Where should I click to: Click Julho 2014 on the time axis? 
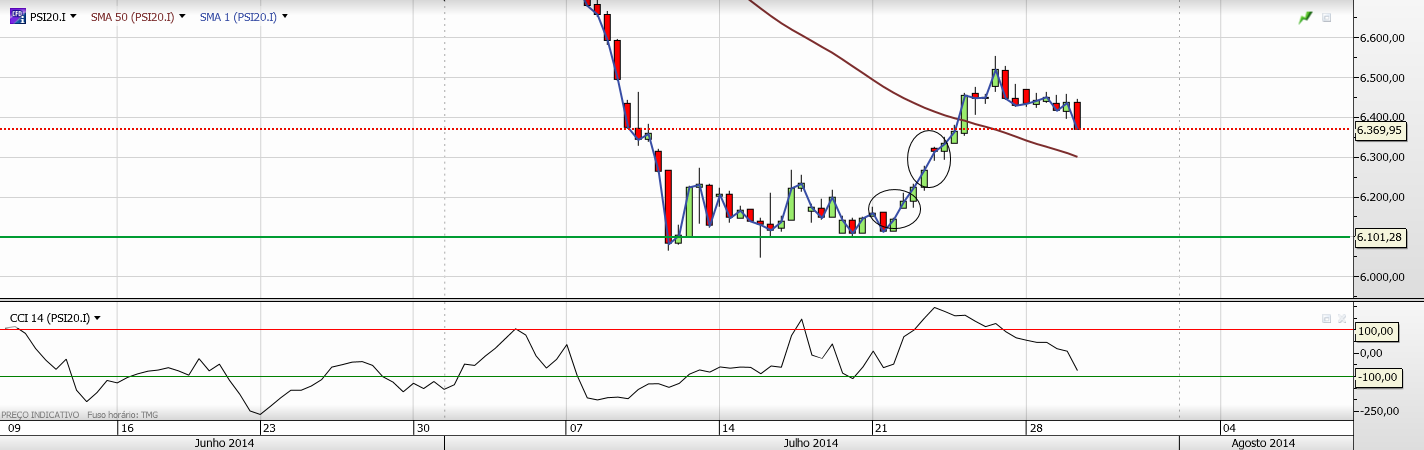click(811, 443)
